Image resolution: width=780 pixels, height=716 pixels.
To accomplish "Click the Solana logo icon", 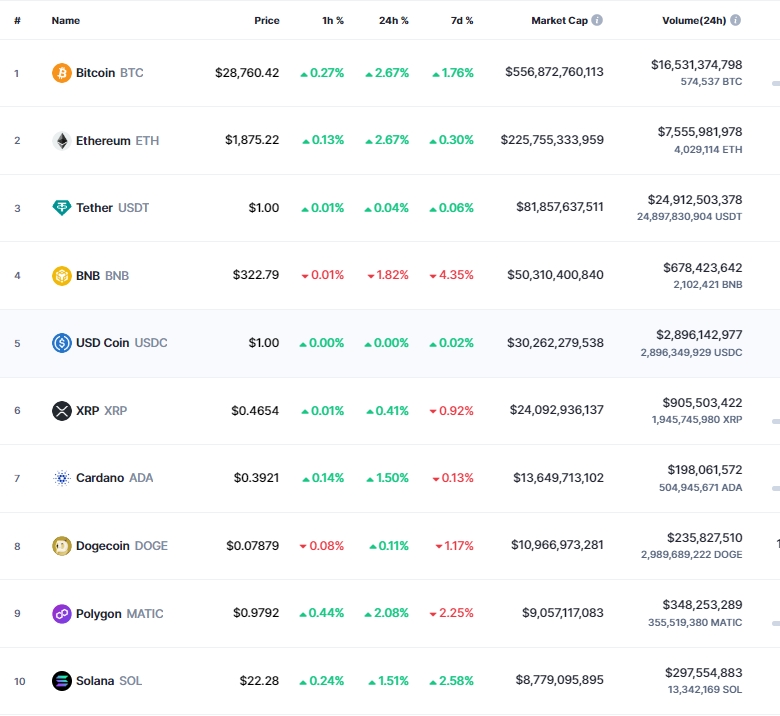I will click(x=62, y=681).
